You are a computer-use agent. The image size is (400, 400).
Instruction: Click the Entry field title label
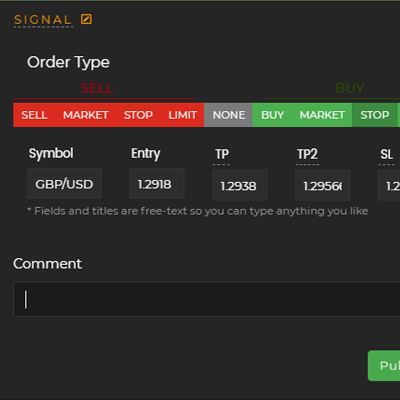pyautogui.click(x=145, y=154)
